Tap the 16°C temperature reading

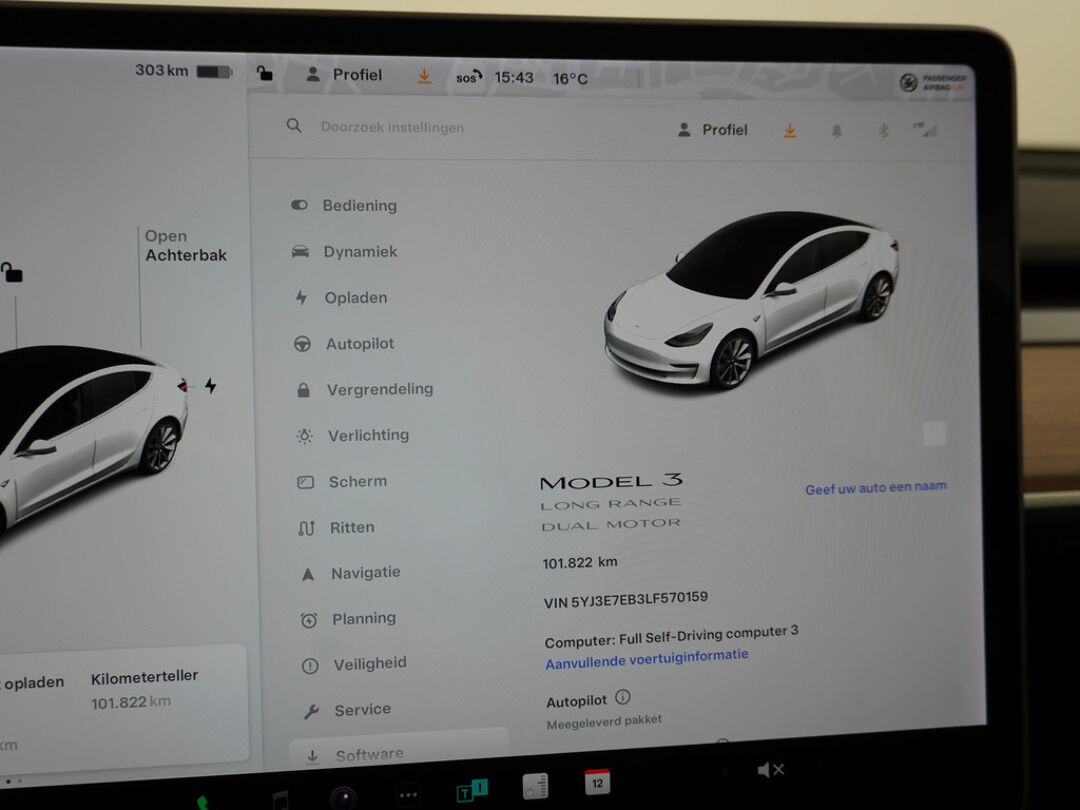click(x=570, y=79)
